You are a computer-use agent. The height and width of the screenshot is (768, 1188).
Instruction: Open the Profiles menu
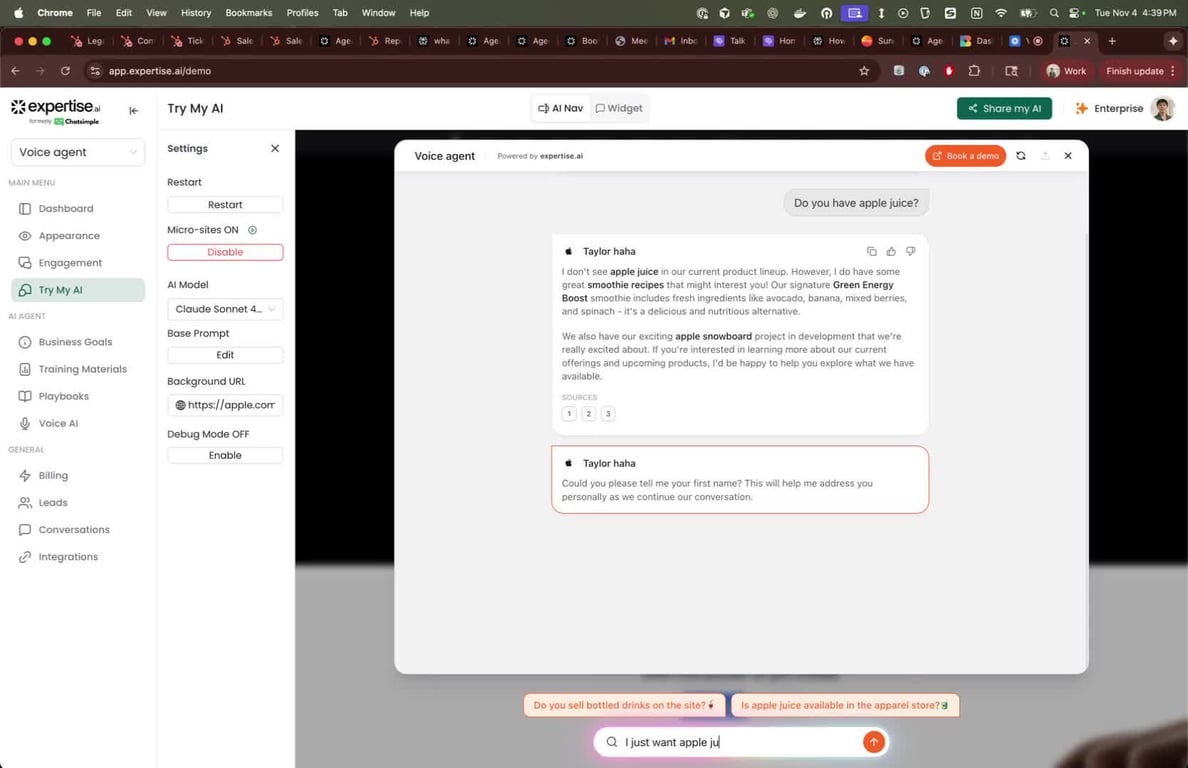pyautogui.click(x=302, y=13)
